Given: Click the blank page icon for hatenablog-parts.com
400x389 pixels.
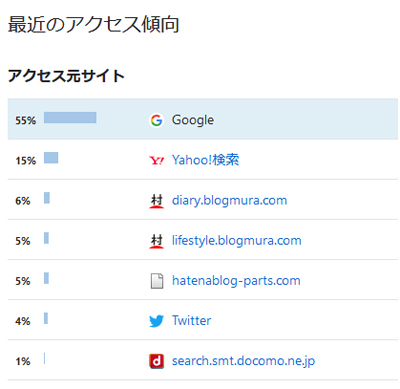Looking at the screenshot, I should [x=157, y=281].
